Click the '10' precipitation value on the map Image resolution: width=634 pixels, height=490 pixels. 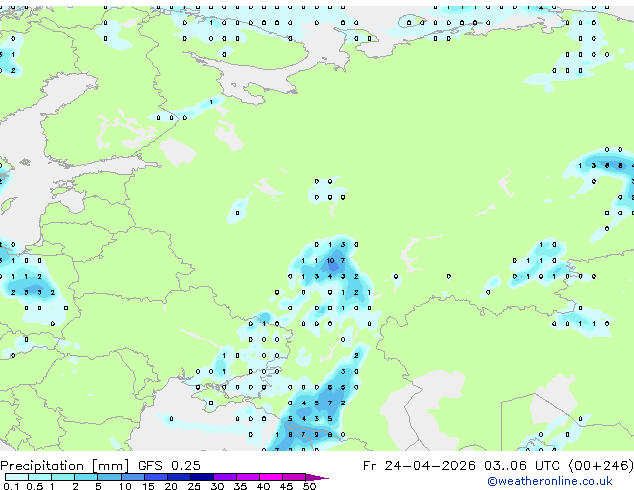[330, 260]
